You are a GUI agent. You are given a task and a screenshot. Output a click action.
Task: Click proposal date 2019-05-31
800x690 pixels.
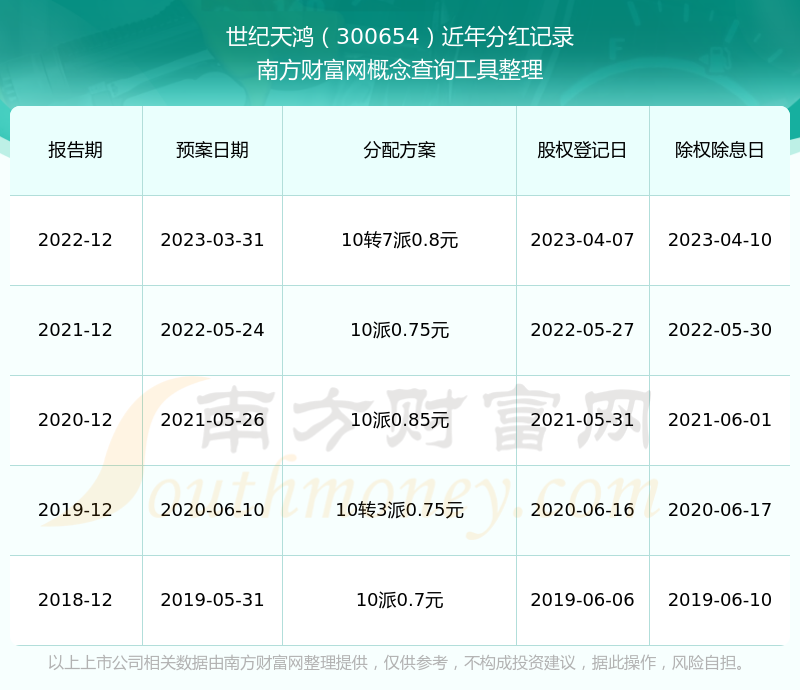pos(212,600)
